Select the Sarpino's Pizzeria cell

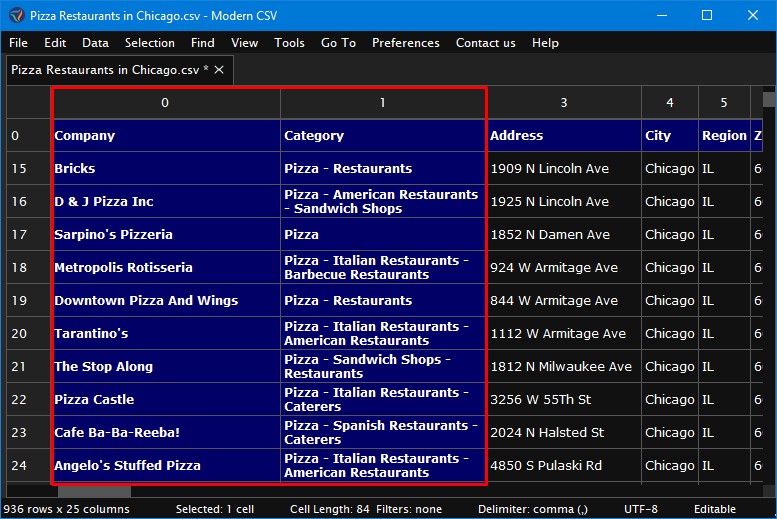pos(166,234)
